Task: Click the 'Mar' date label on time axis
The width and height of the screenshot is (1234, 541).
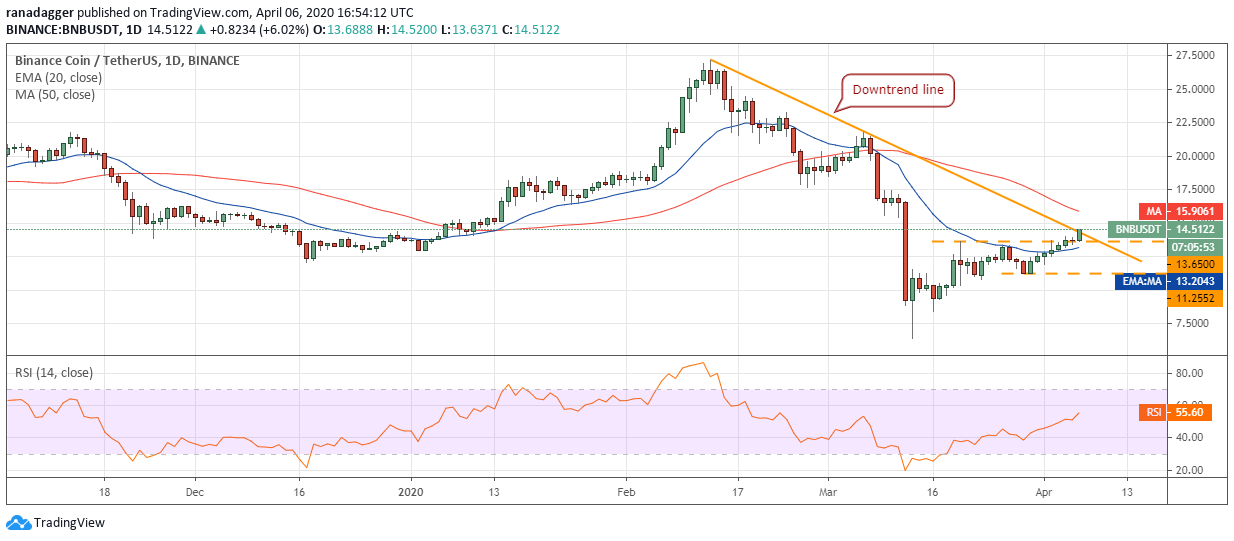Action: [829, 492]
